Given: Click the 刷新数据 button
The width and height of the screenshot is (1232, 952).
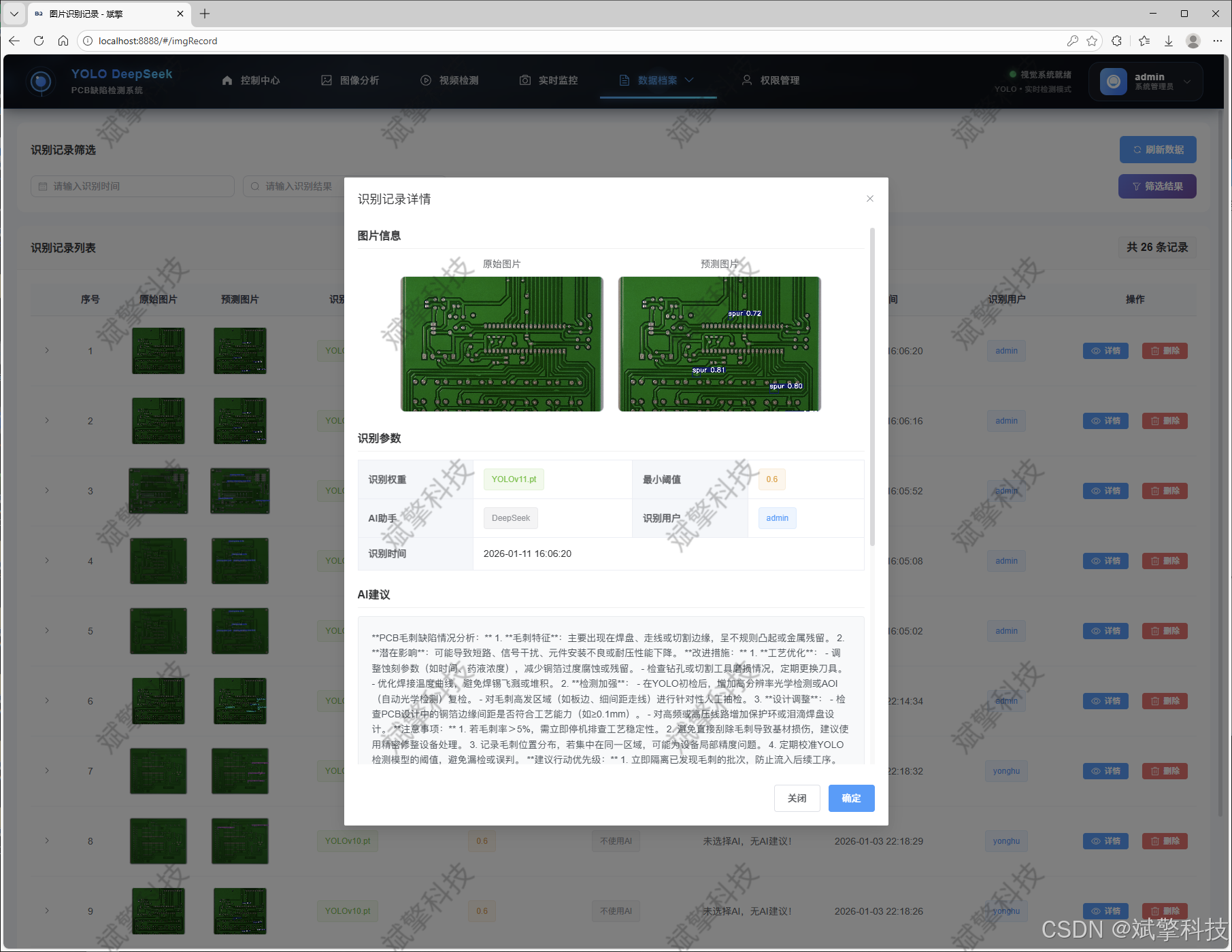Looking at the screenshot, I should click(x=1158, y=150).
